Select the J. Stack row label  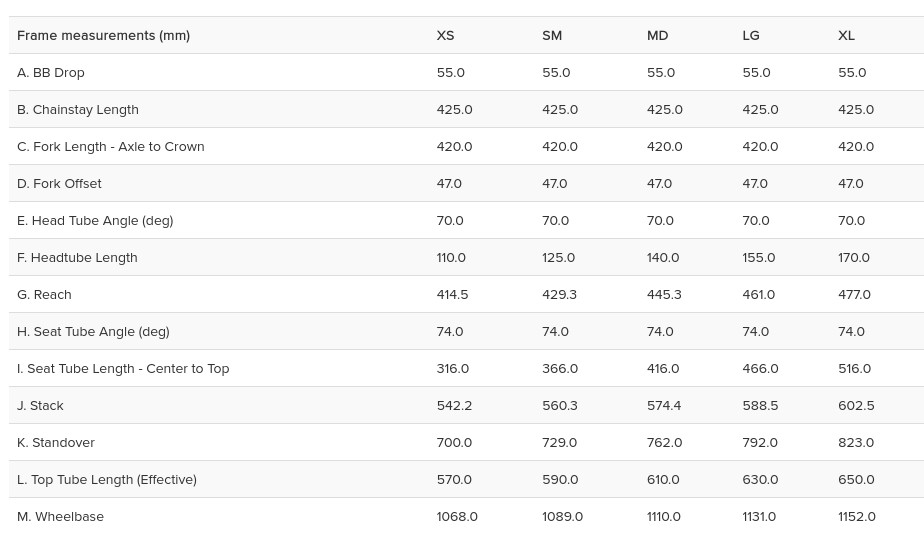(40, 405)
